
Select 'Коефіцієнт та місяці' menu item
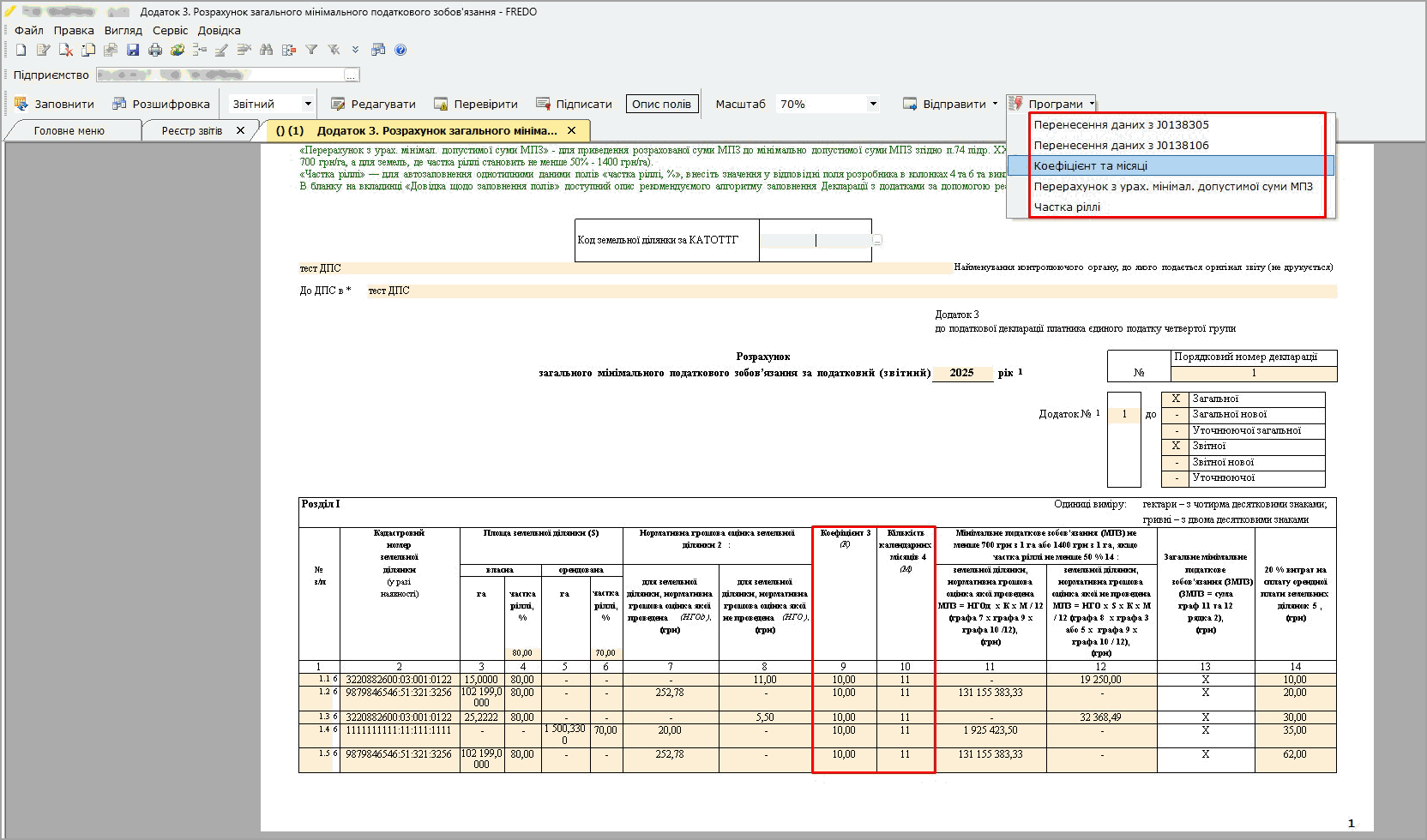pyautogui.click(x=1090, y=165)
